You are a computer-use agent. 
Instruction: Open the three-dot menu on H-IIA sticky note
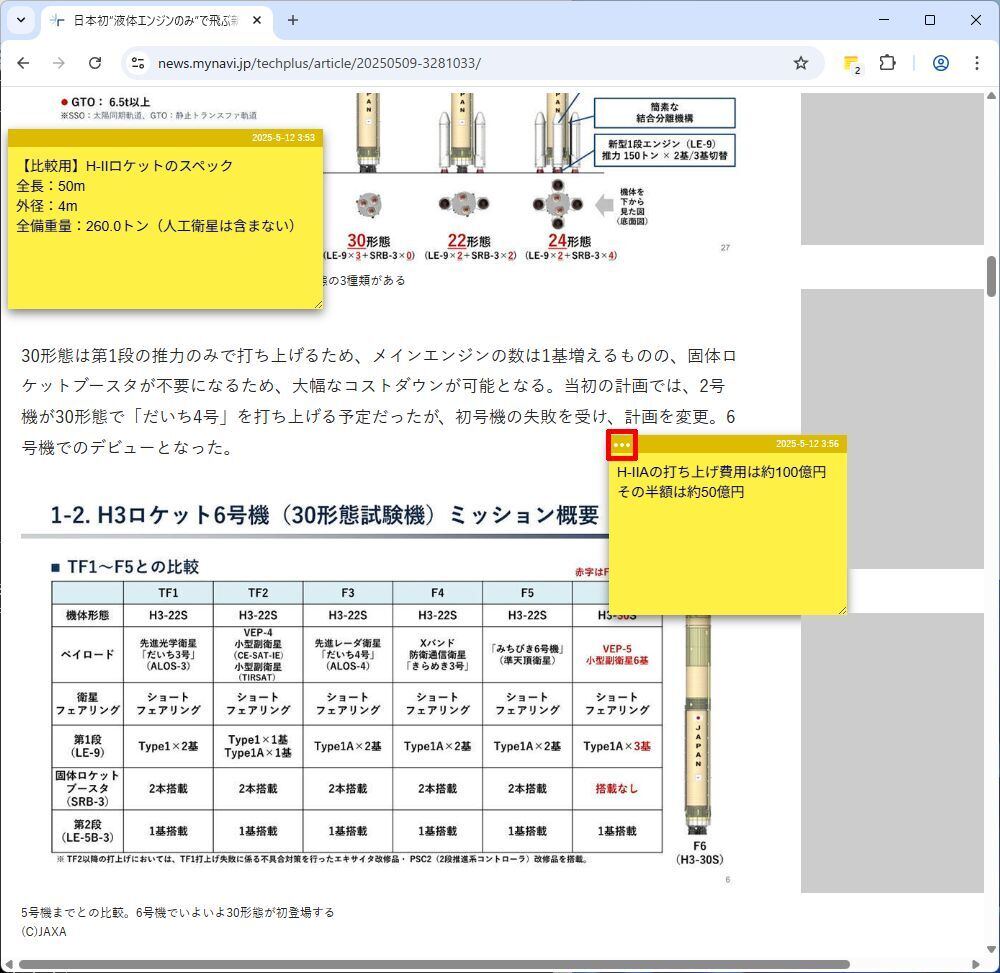tap(622, 444)
